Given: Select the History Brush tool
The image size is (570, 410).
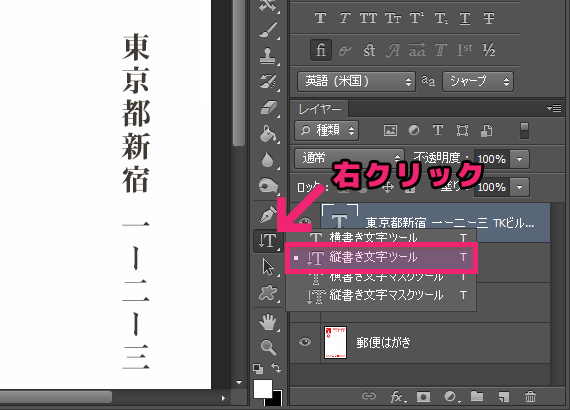Looking at the screenshot, I should pyautogui.click(x=268, y=82).
